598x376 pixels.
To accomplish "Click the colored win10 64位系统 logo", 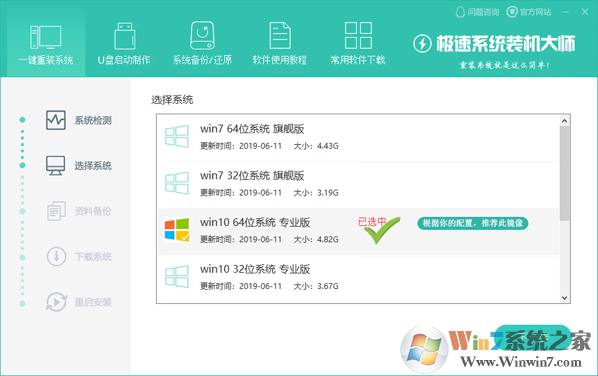I will click(177, 230).
